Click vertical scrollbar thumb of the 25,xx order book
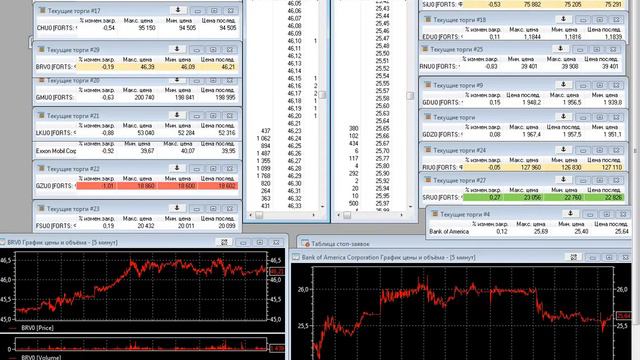The image size is (640, 360). (x=410, y=96)
